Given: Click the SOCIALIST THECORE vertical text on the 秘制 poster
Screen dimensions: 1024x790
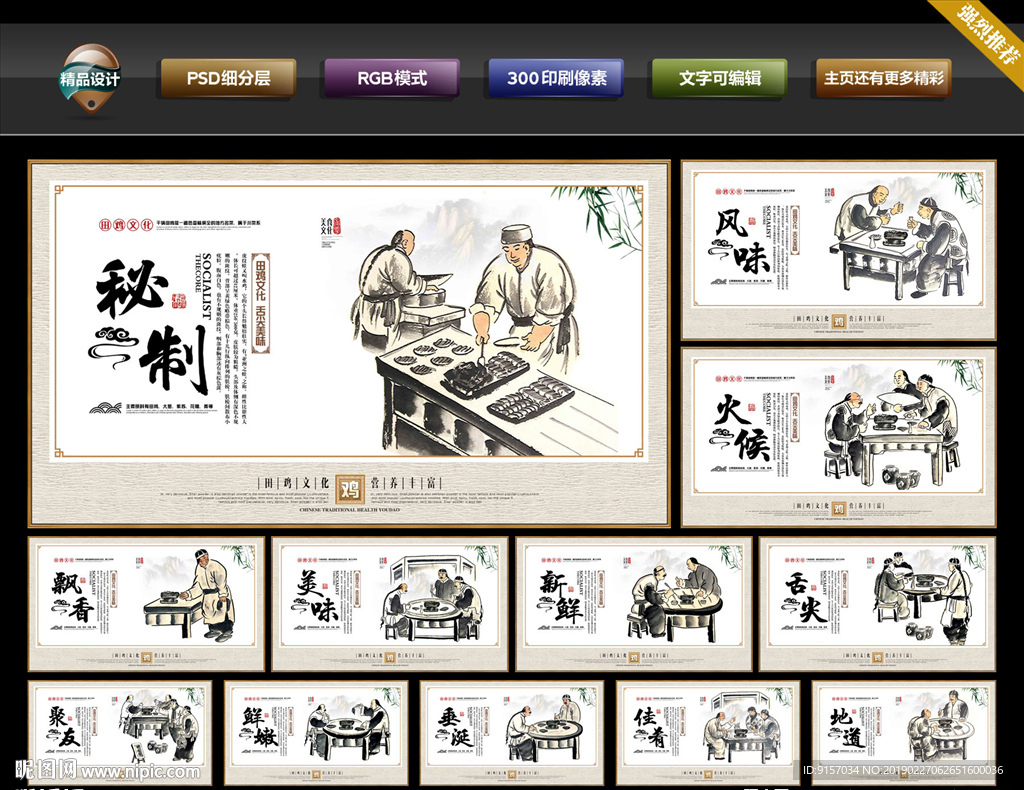Looking at the screenshot, I should [203, 285].
